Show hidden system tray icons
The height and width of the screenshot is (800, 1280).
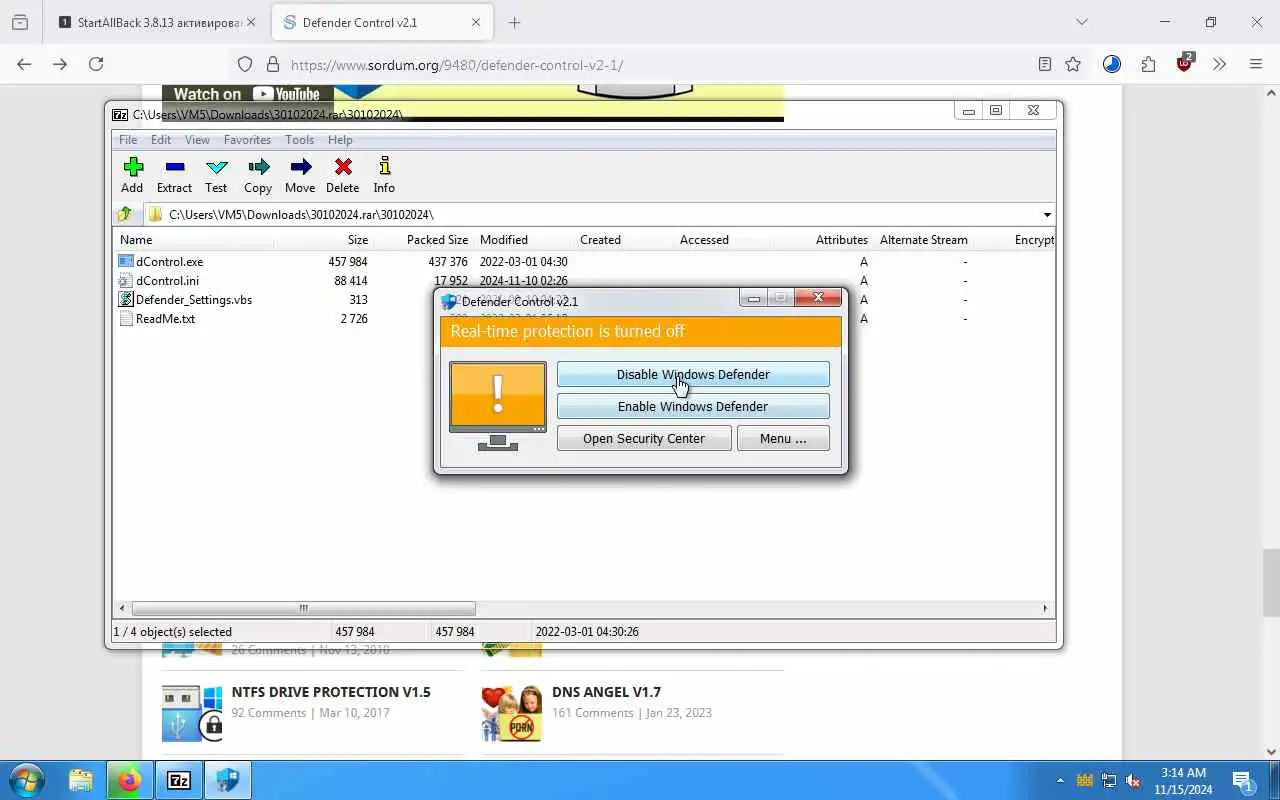coord(1060,780)
